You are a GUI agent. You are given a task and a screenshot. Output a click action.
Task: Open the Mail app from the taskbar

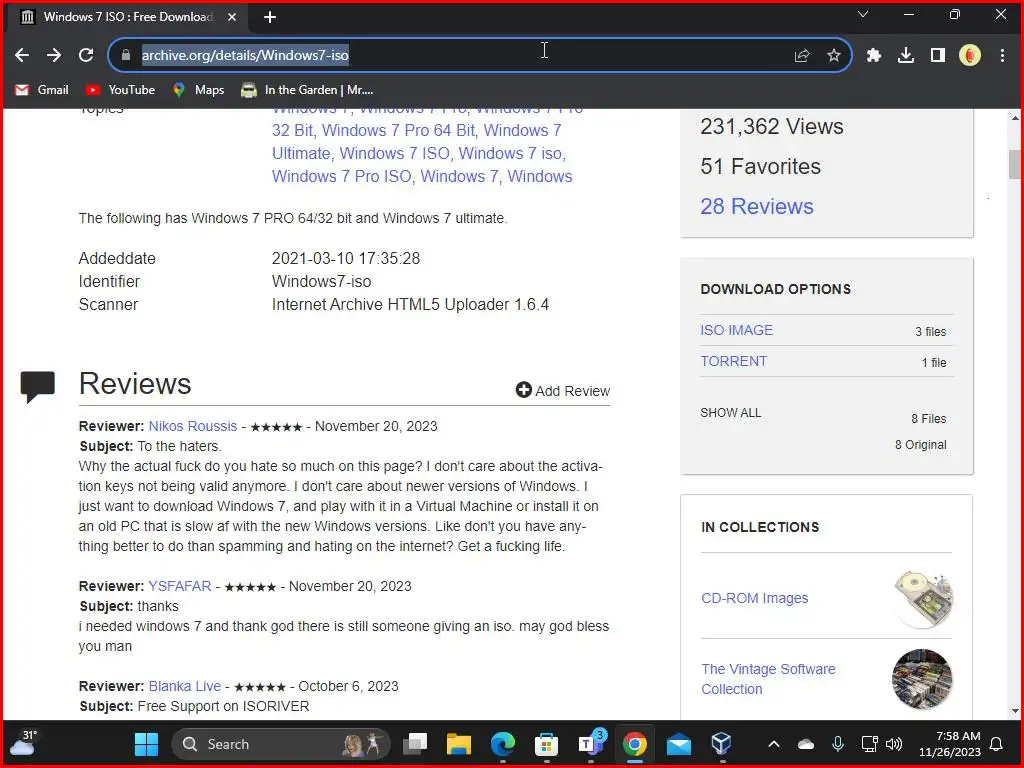(679, 744)
